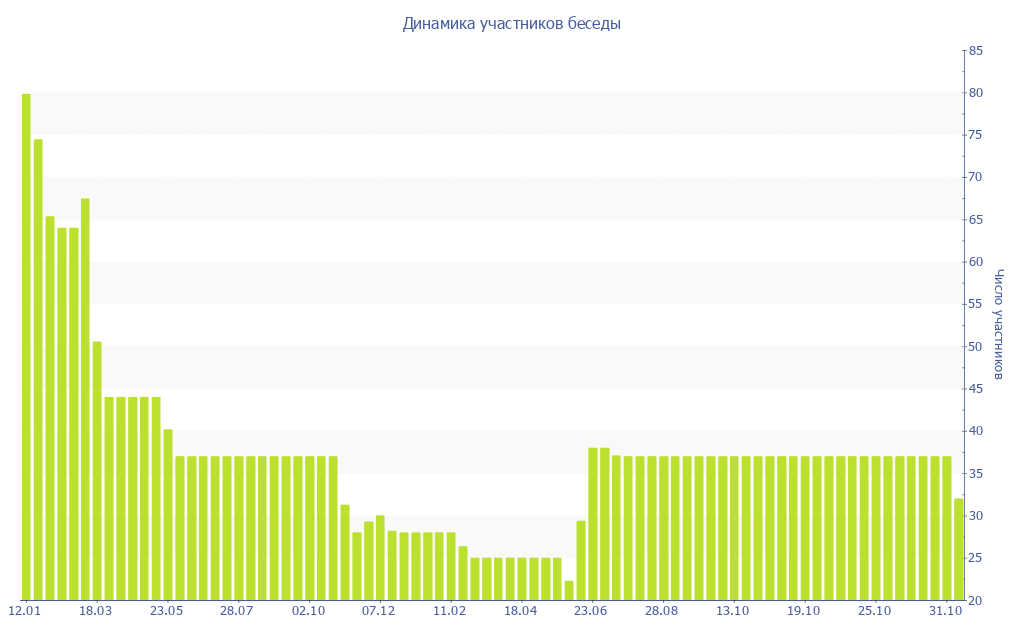Select the 20 value on the y-axis
This screenshot has height=640, width=1024.
point(975,601)
